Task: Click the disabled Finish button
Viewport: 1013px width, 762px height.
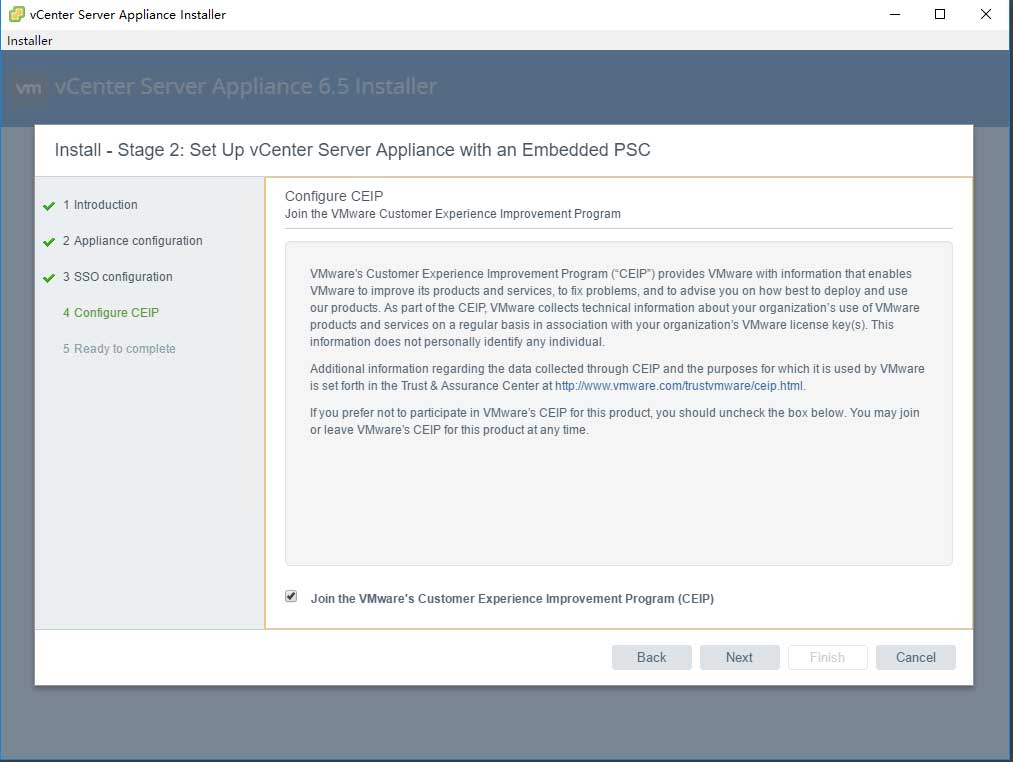Action: pos(827,657)
